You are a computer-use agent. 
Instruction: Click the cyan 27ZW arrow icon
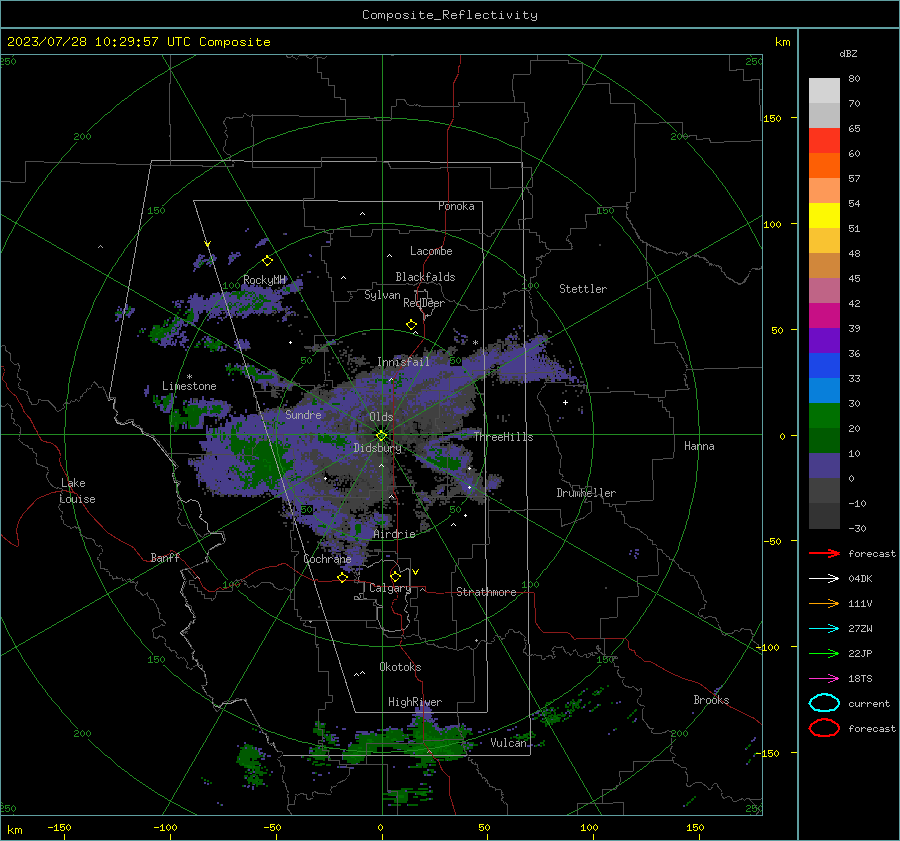[x=824, y=629]
